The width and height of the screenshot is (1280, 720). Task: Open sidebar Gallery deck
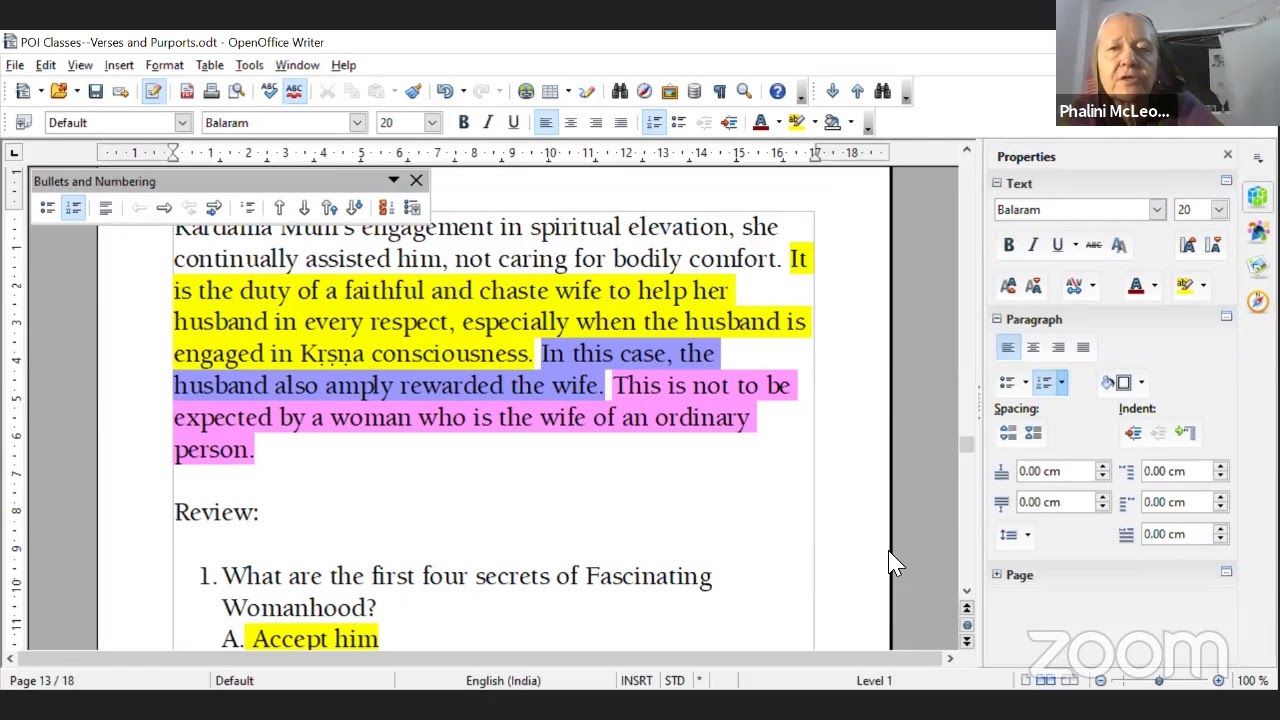tap(1258, 266)
